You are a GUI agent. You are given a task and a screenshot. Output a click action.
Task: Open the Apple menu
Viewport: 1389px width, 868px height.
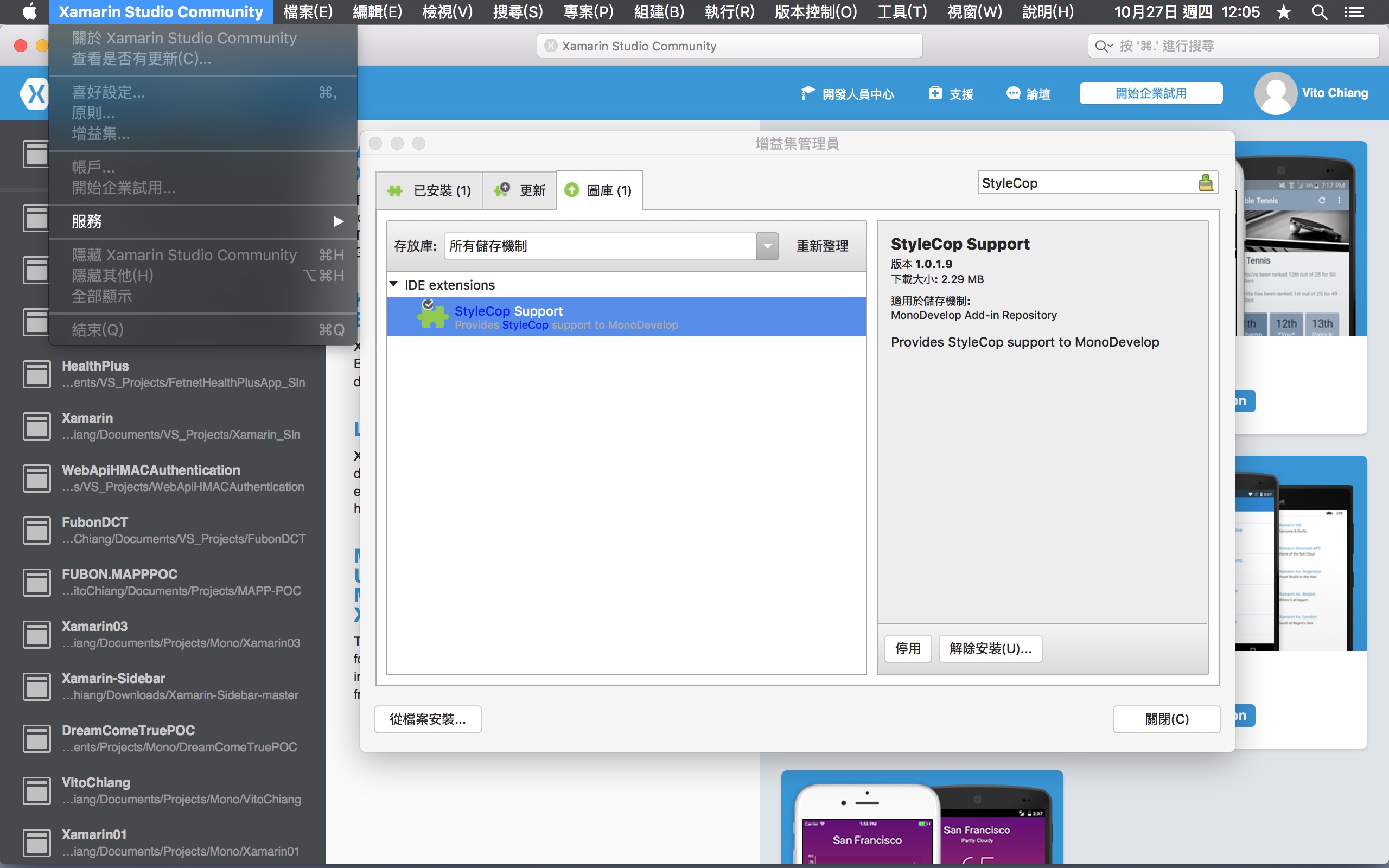(29, 11)
